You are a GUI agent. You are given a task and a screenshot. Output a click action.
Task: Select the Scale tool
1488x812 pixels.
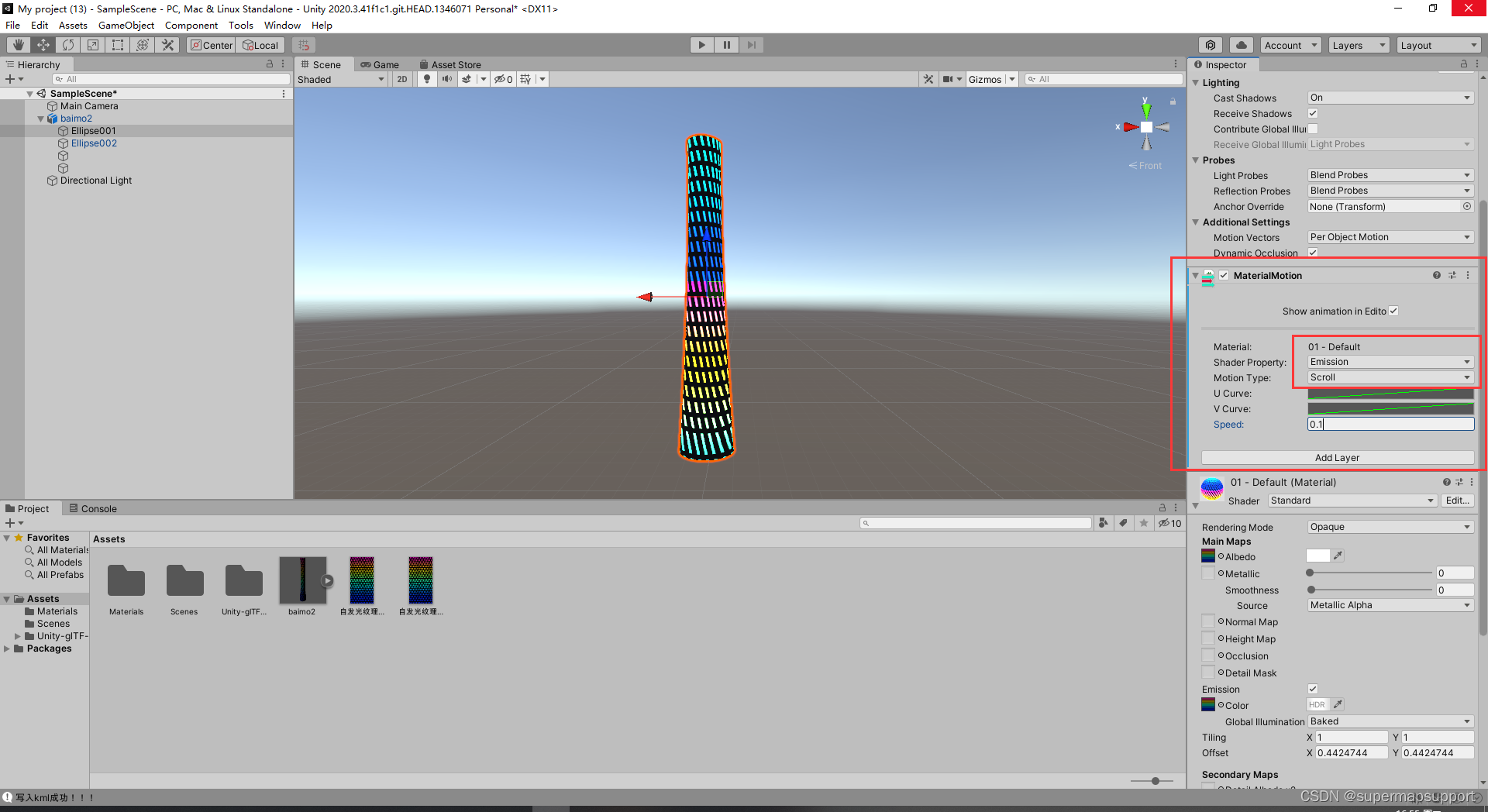tap(93, 45)
